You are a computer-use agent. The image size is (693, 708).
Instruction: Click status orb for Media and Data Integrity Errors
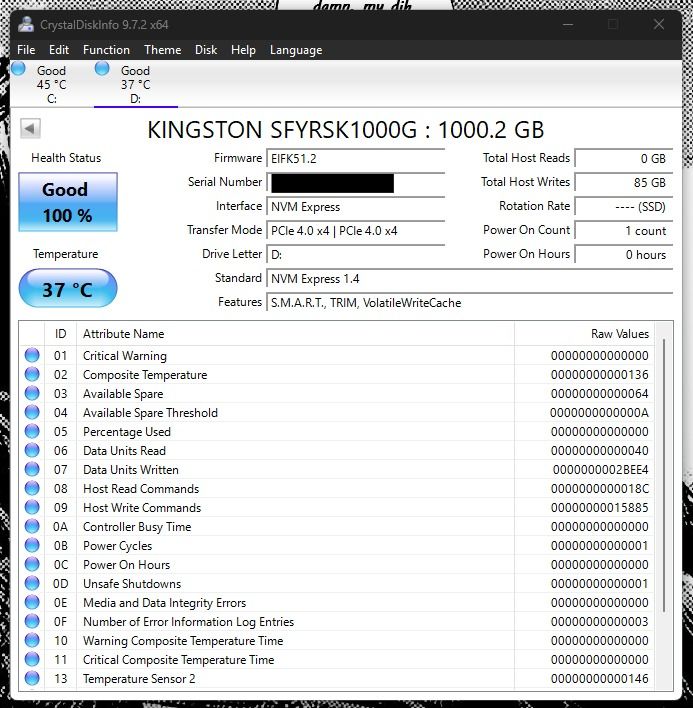(32, 602)
